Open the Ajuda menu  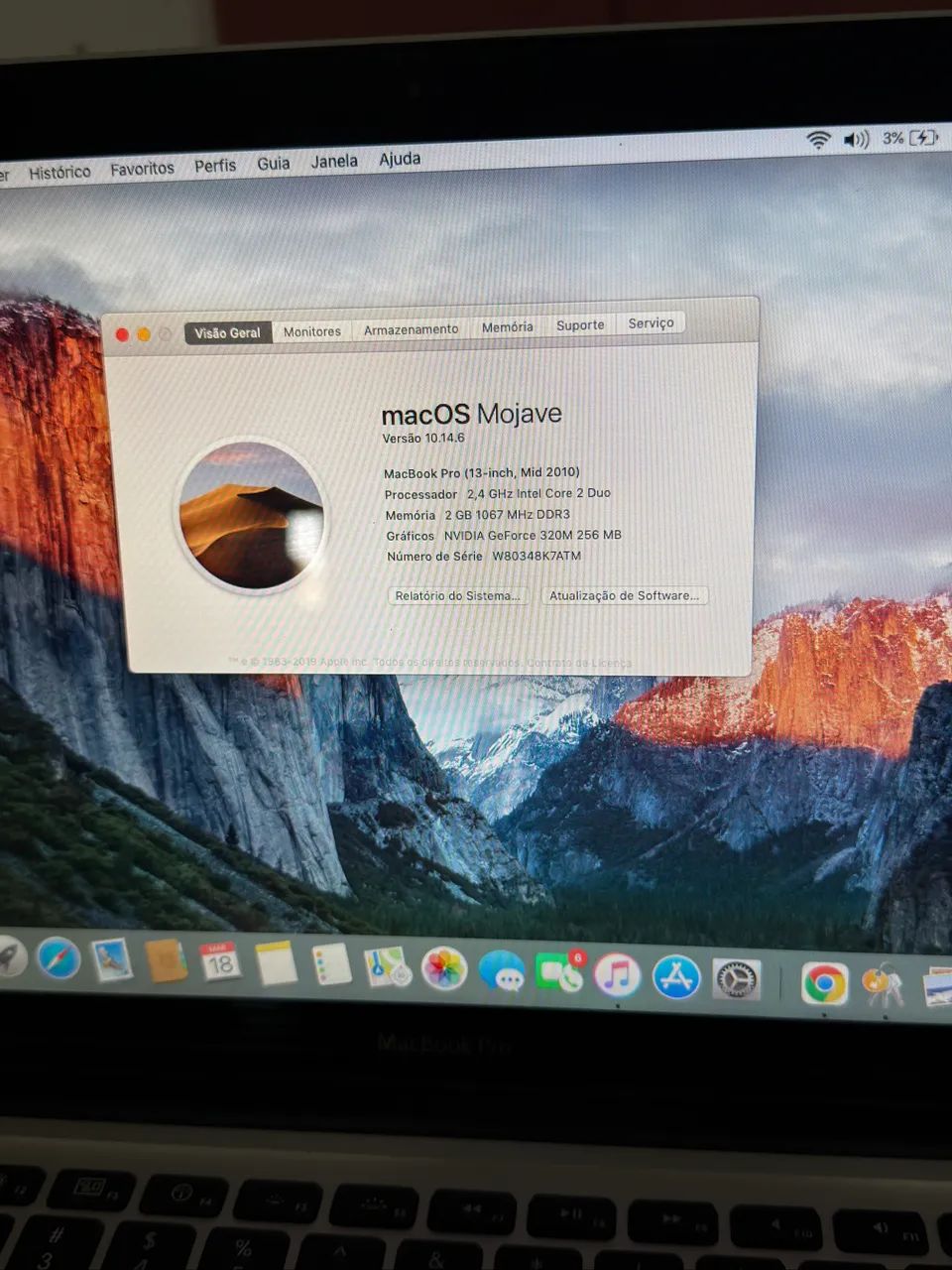tap(400, 159)
